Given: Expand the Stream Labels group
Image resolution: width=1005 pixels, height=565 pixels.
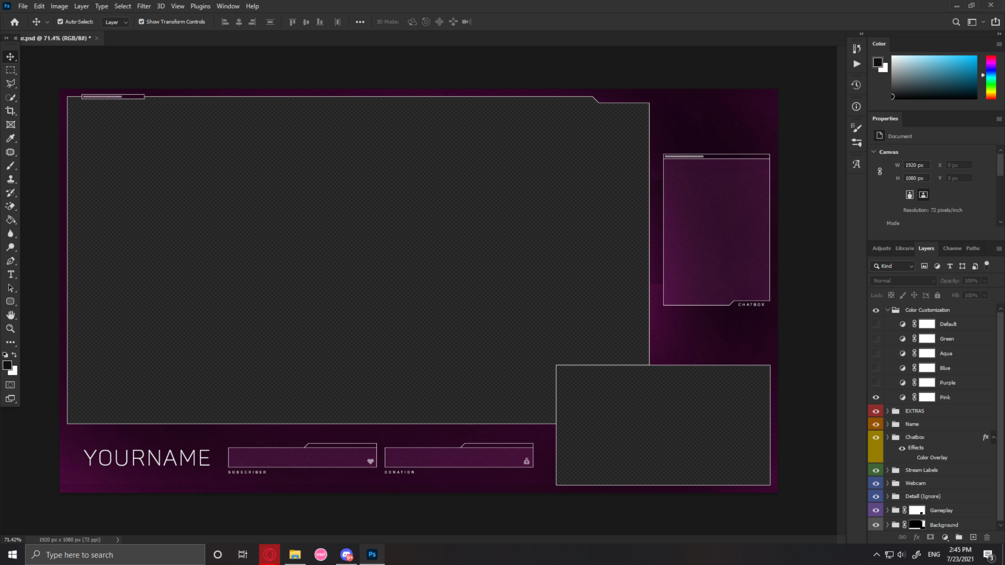Looking at the screenshot, I should pos(888,470).
